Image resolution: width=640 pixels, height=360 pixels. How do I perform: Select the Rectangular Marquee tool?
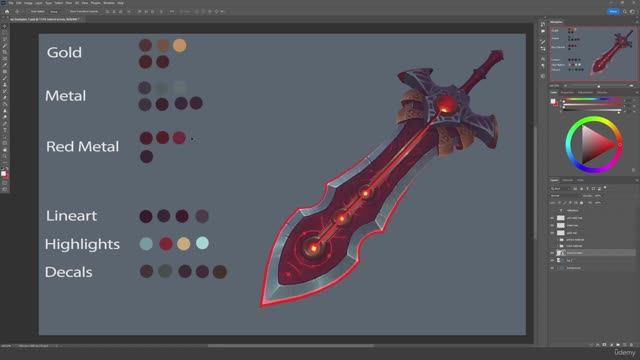tap(4, 33)
